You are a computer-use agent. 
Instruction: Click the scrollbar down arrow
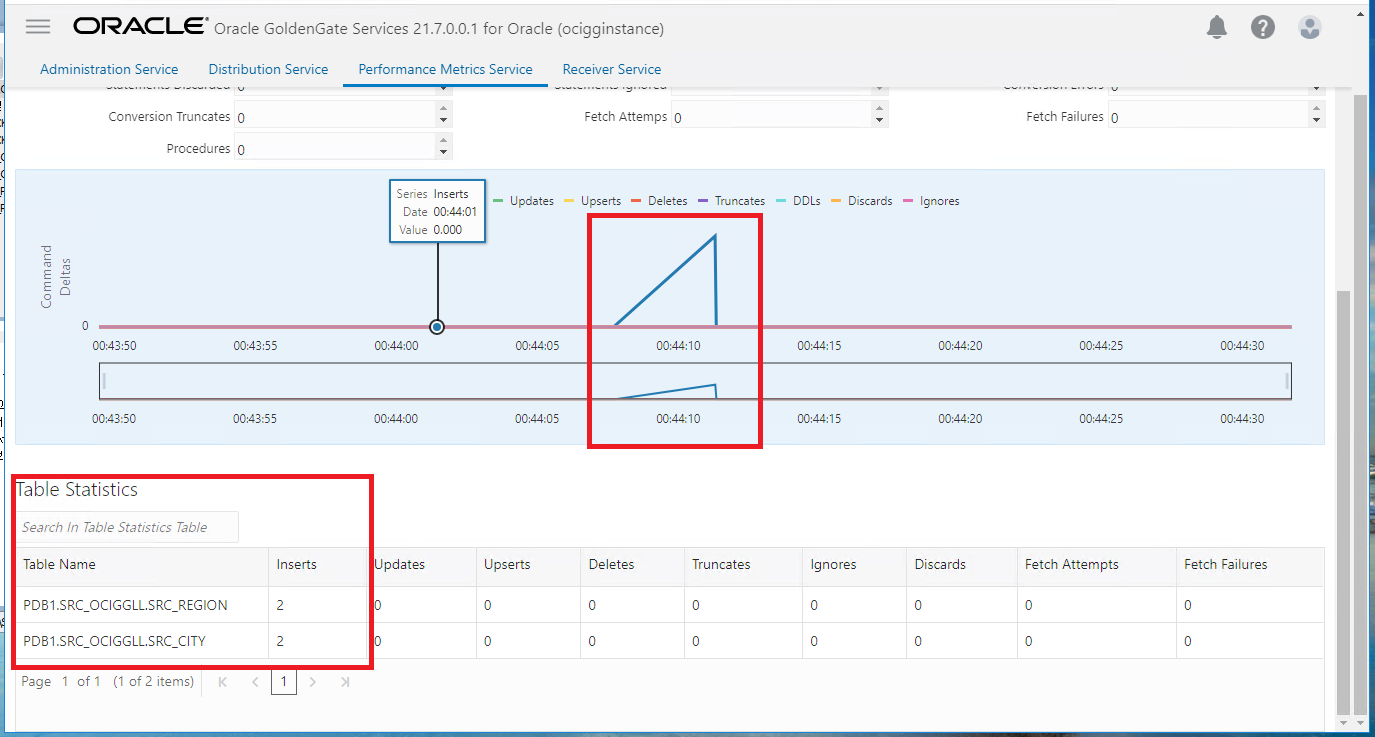pos(1343,722)
